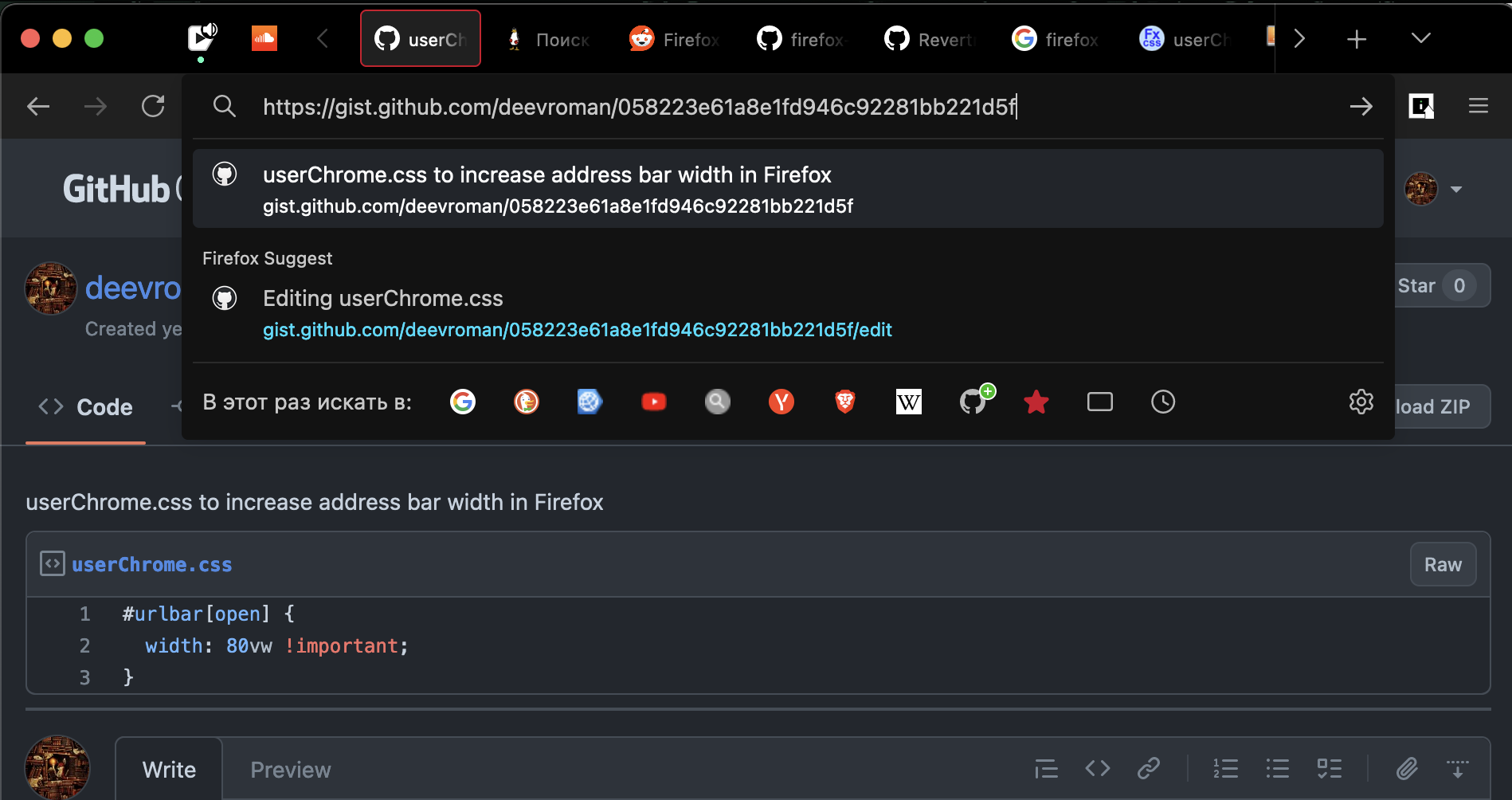Search this time with DuckDuckGo
This screenshot has height=800, width=1512.
[527, 402]
